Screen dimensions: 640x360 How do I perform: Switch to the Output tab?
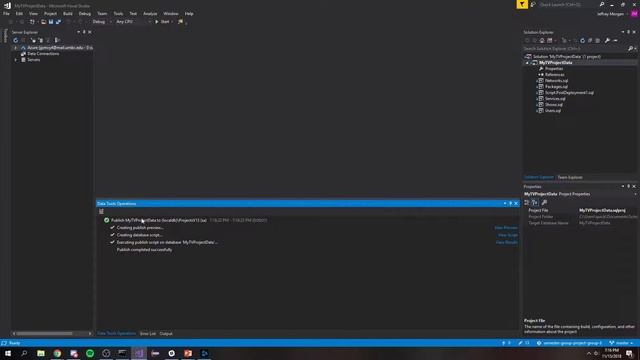point(166,333)
